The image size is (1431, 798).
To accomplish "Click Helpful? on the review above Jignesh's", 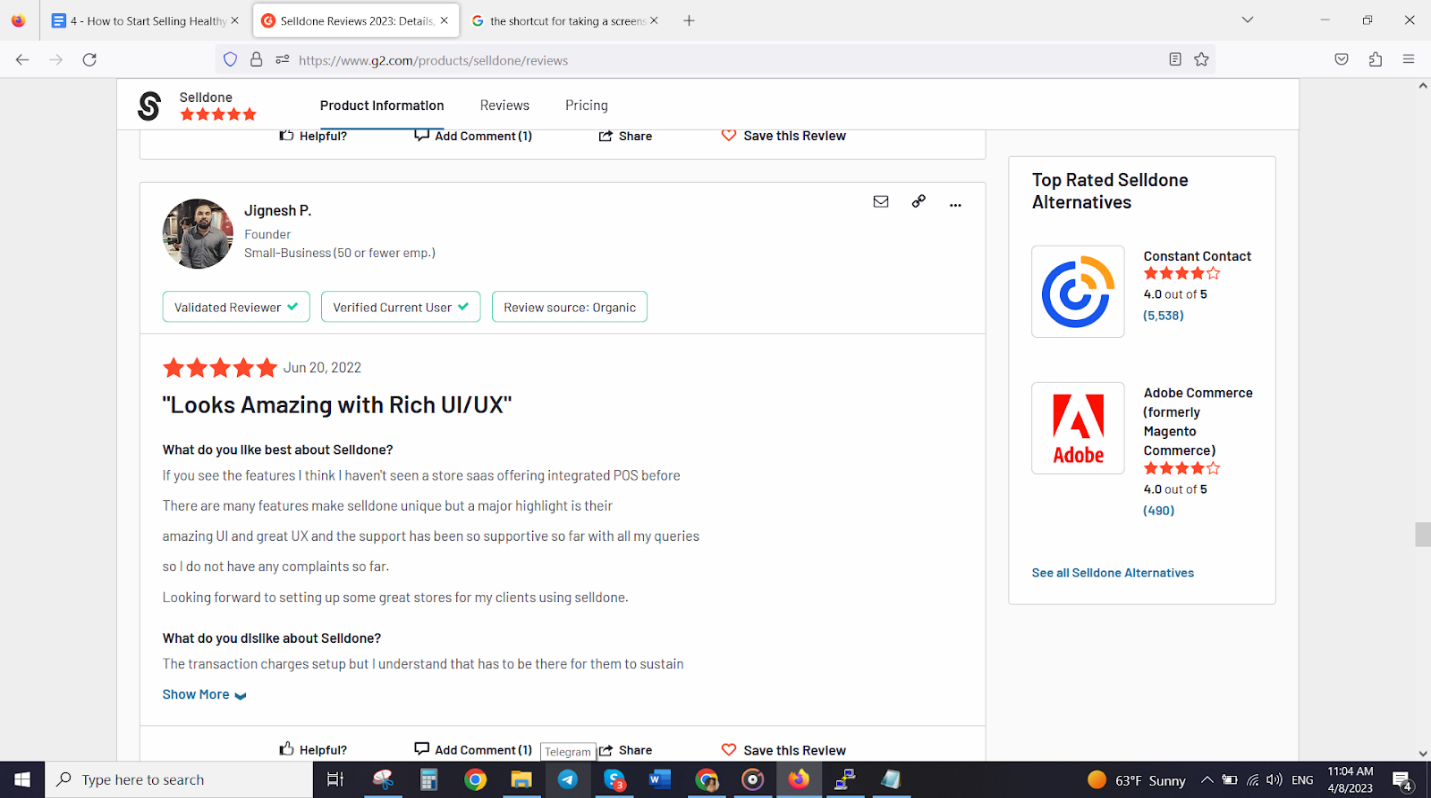I will pyautogui.click(x=313, y=136).
